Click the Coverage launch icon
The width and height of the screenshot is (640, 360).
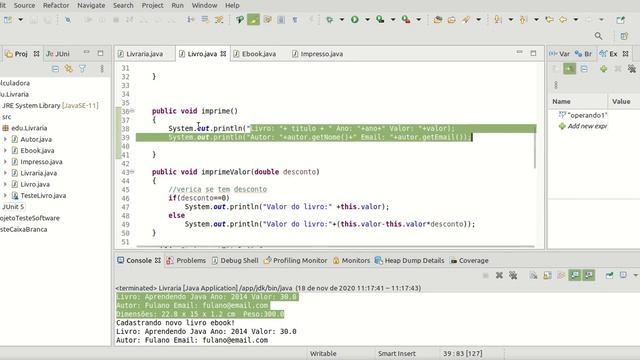pos(380,19)
